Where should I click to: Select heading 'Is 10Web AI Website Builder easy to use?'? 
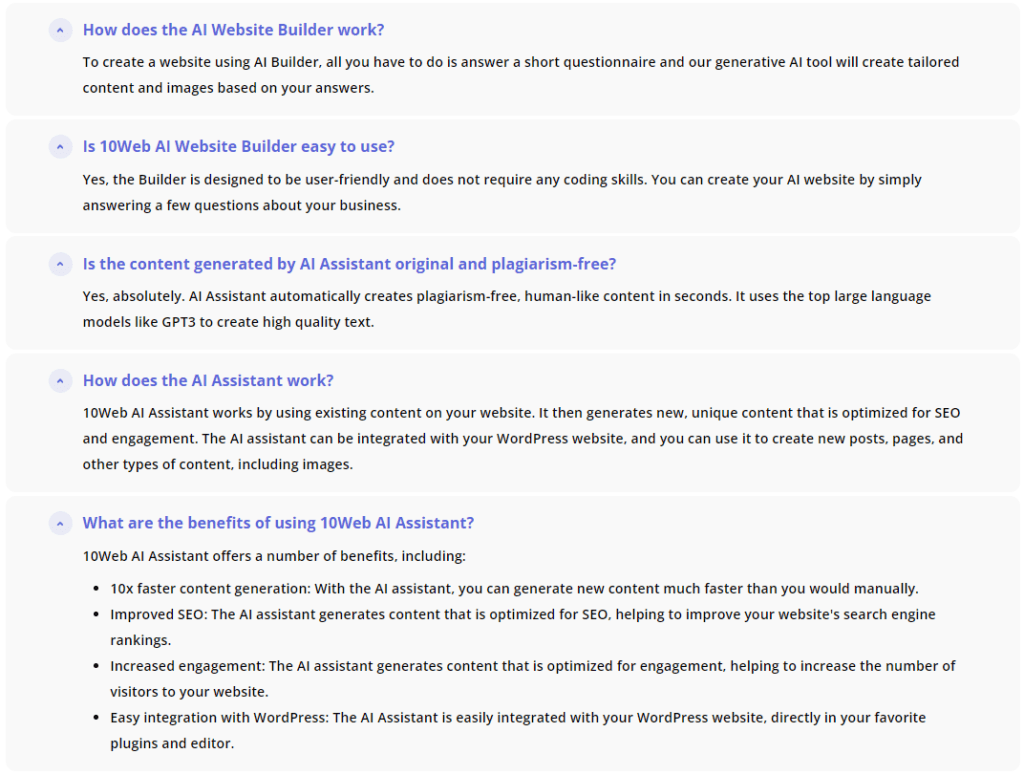pos(238,147)
